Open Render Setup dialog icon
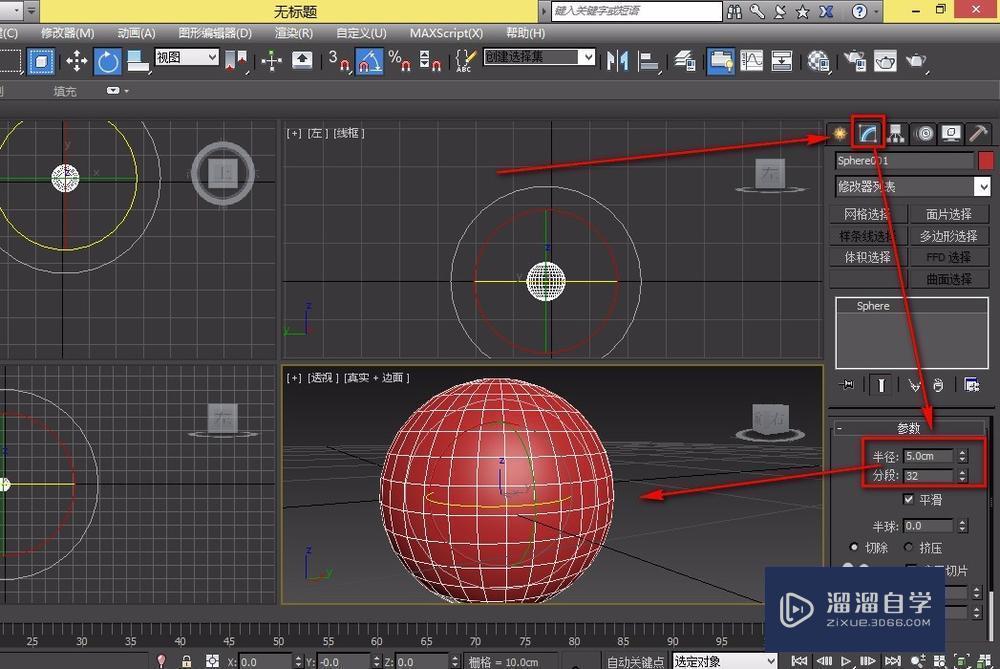 (x=855, y=61)
